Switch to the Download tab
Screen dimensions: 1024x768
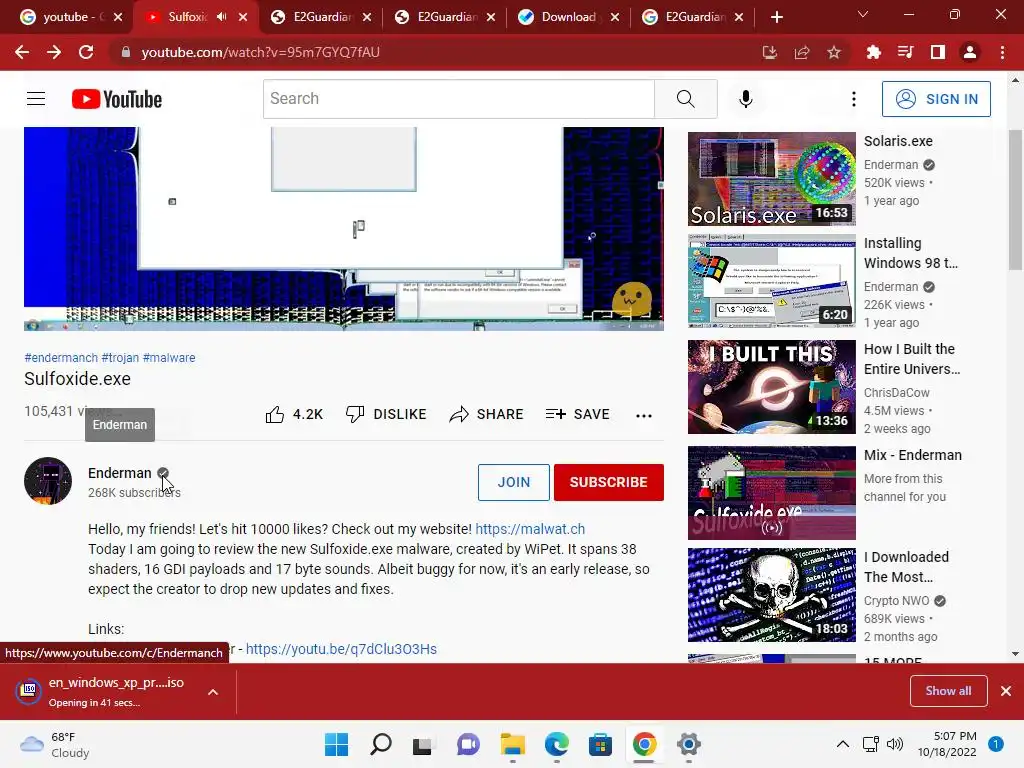coord(568,17)
